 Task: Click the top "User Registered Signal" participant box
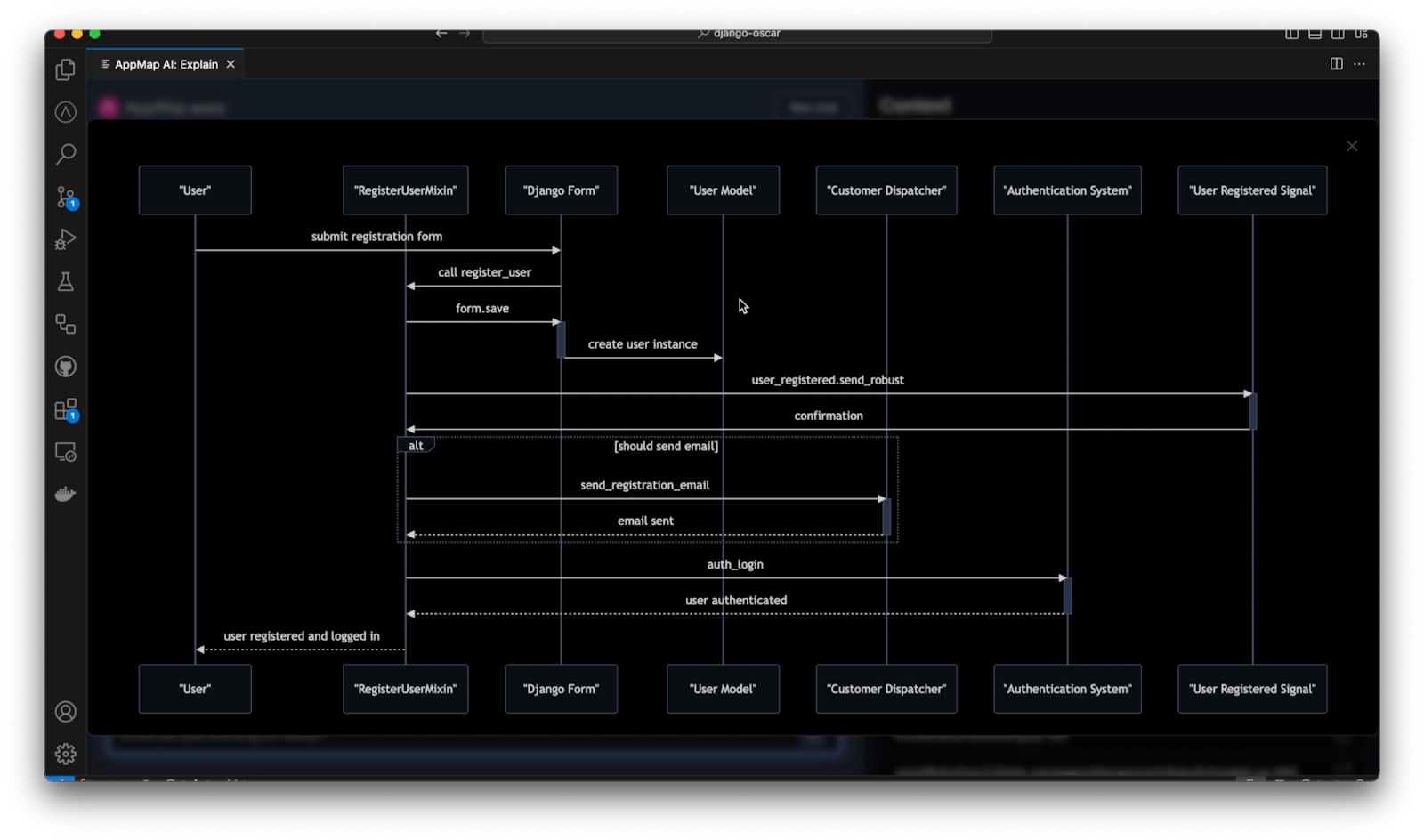1252,190
